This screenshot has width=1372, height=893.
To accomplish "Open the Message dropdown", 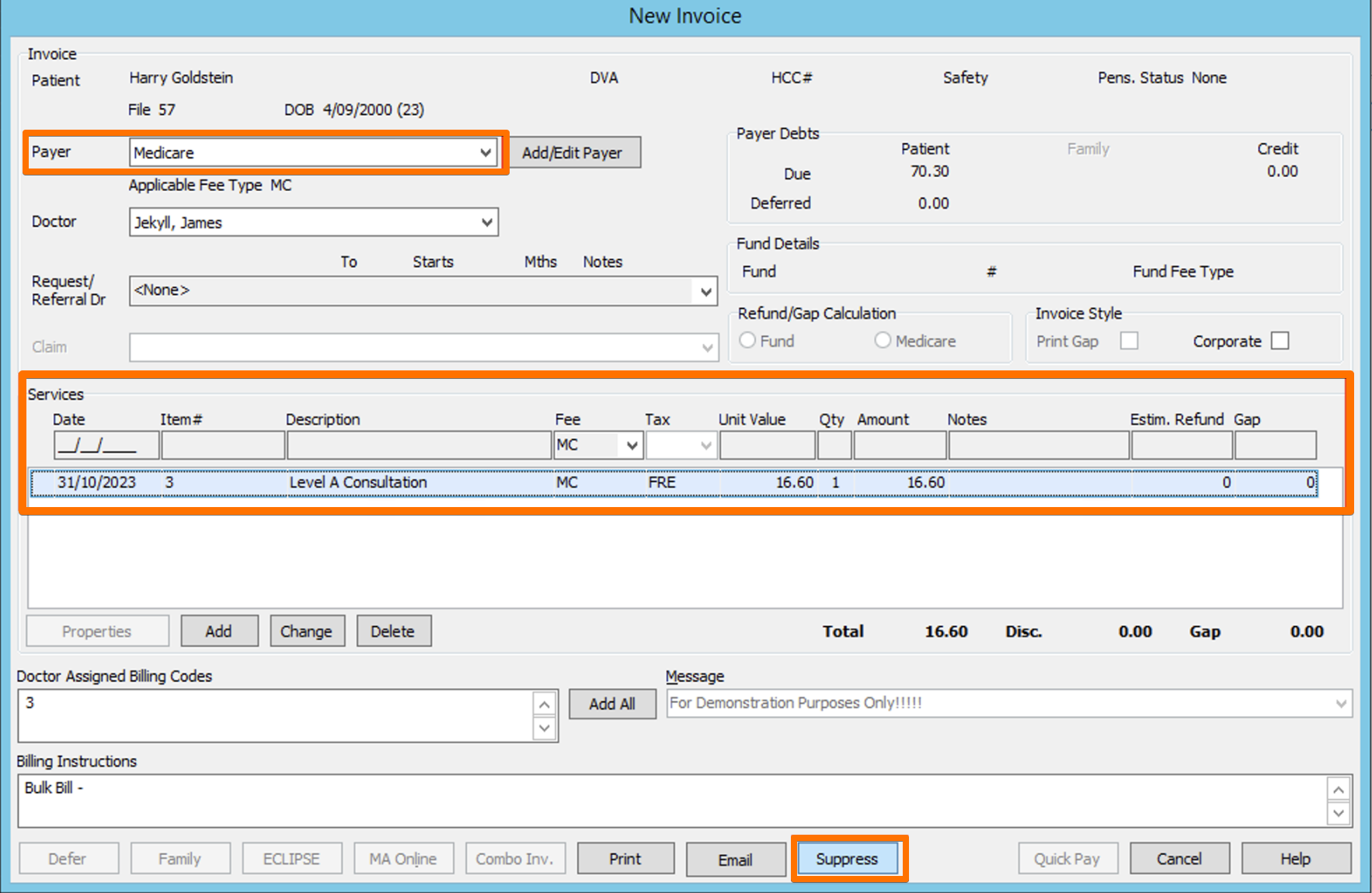I will click(x=1009, y=704).
